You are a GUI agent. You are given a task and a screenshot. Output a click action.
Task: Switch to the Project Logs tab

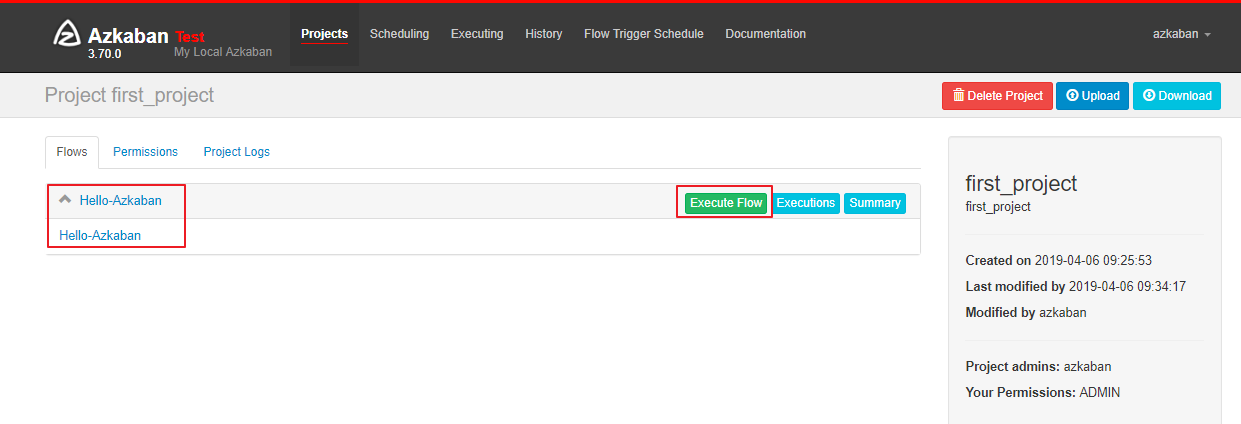236,152
